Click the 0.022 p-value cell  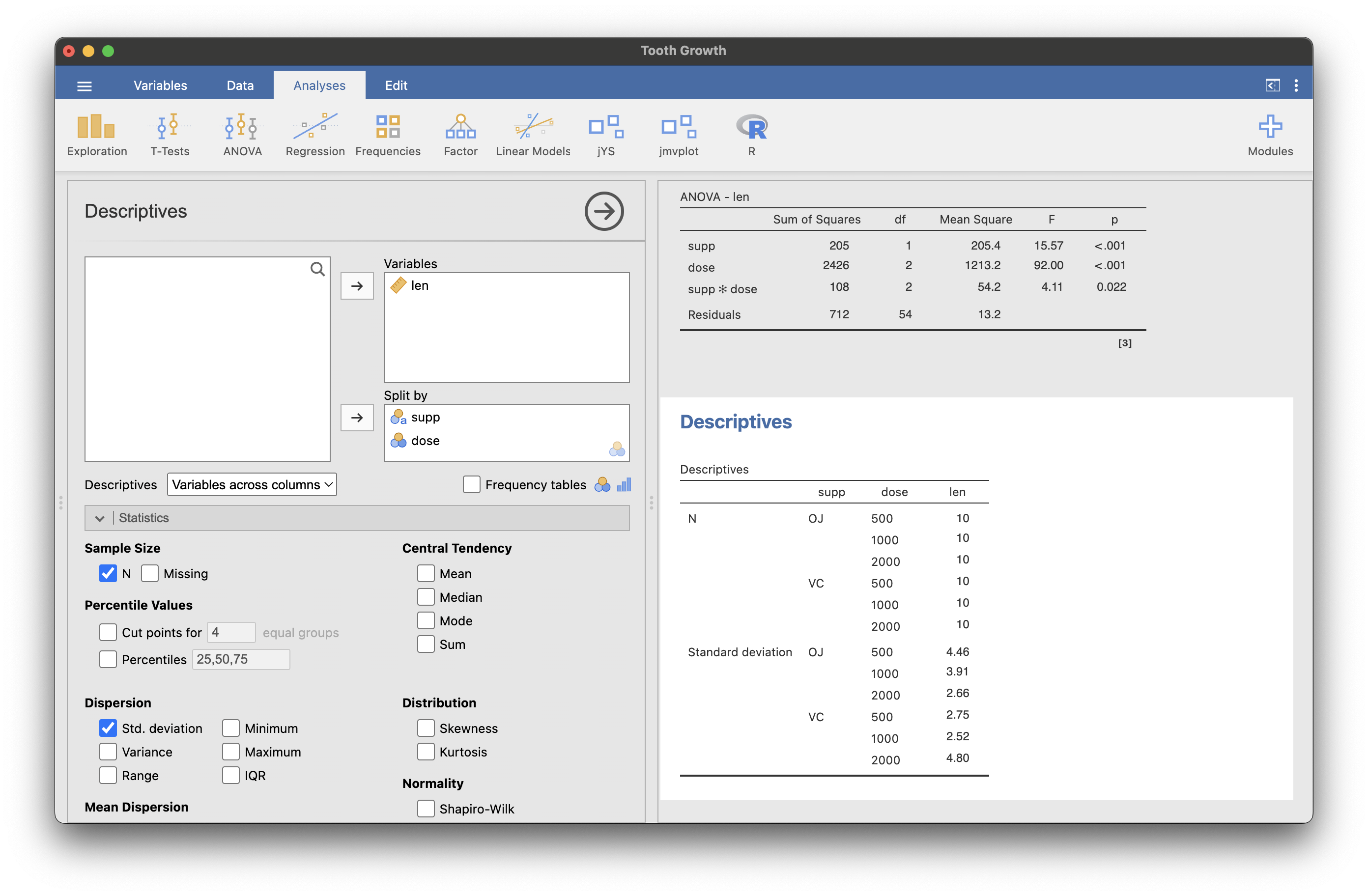pyautogui.click(x=1111, y=286)
